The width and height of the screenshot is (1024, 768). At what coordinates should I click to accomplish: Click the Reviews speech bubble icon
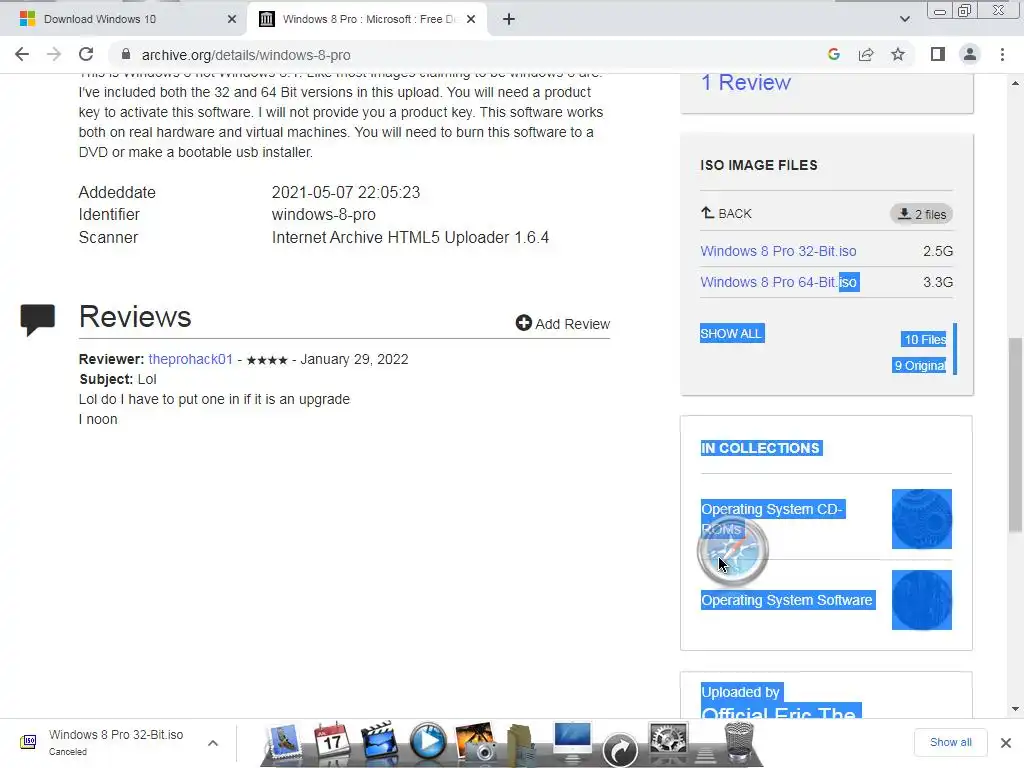click(37, 319)
